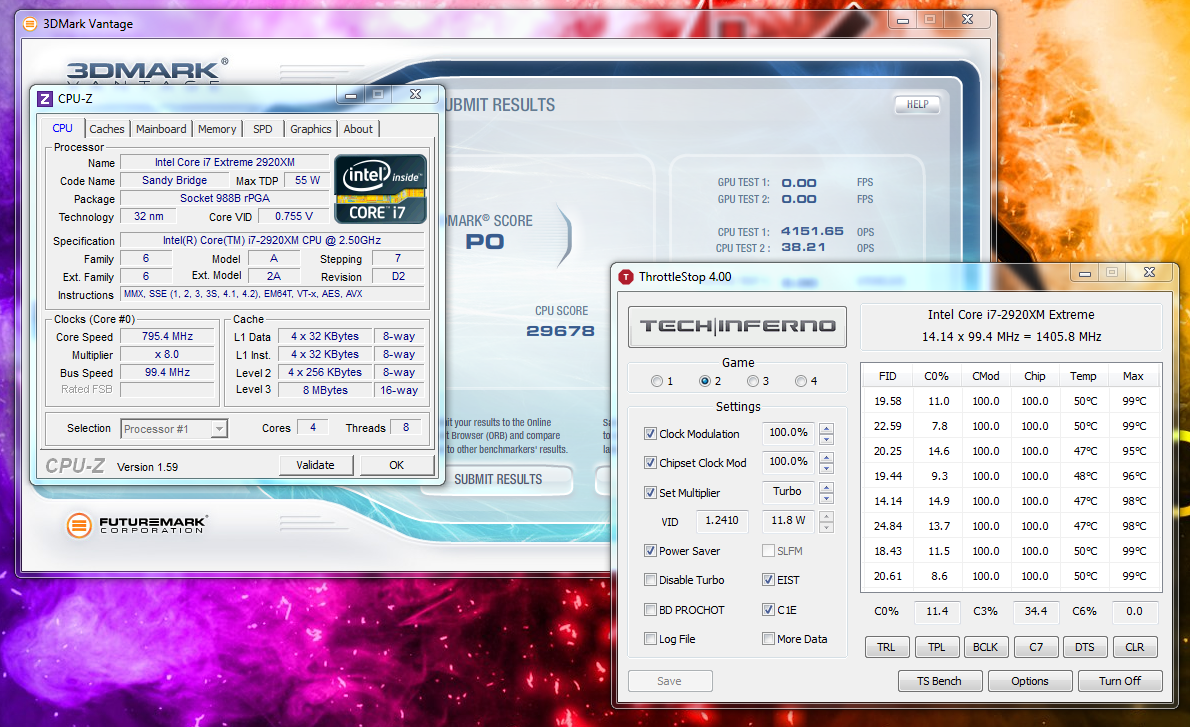Click the FID column header in ThrottleStop
Image resolution: width=1190 pixels, height=727 pixels.
[x=887, y=376]
